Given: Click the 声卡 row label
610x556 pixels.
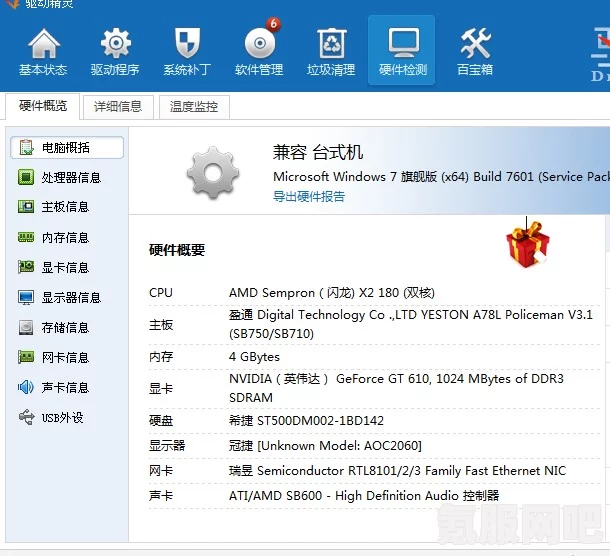Looking at the screenshot, I should coord(161,496).
